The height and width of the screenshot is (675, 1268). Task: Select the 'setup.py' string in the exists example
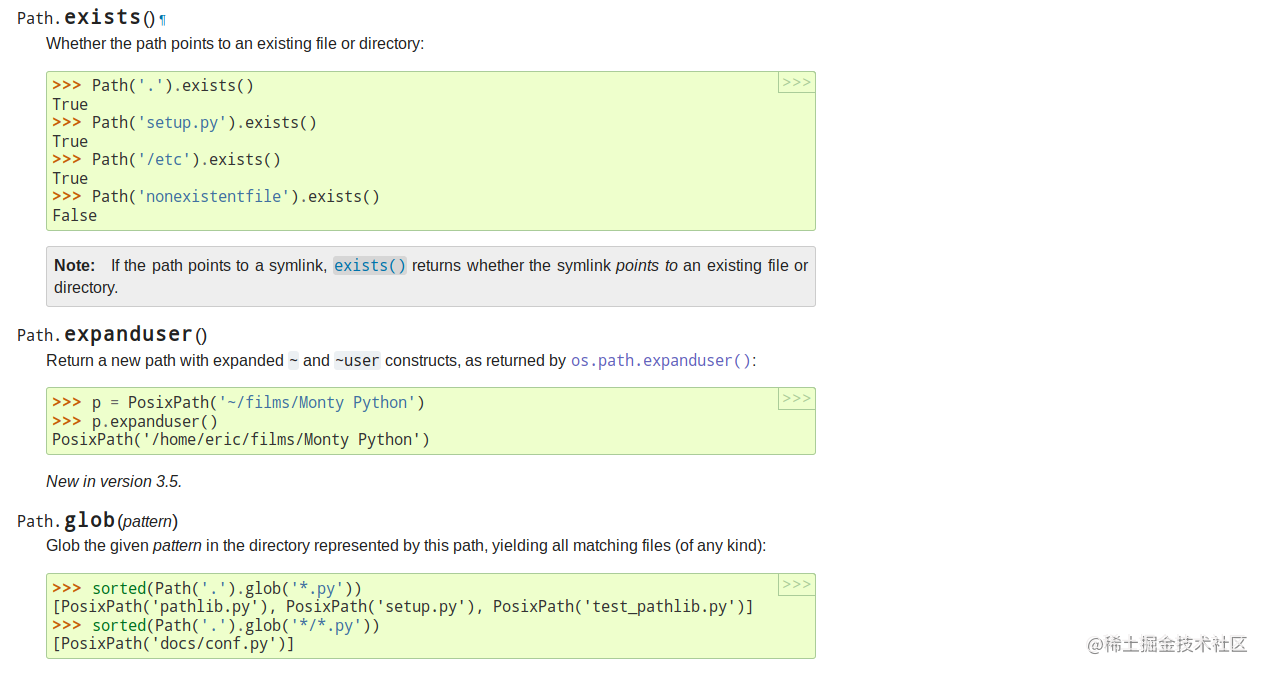183,122
